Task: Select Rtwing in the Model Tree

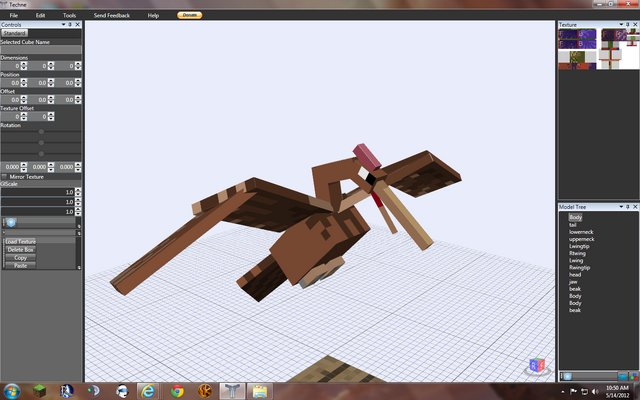Action: coord(577,253)
